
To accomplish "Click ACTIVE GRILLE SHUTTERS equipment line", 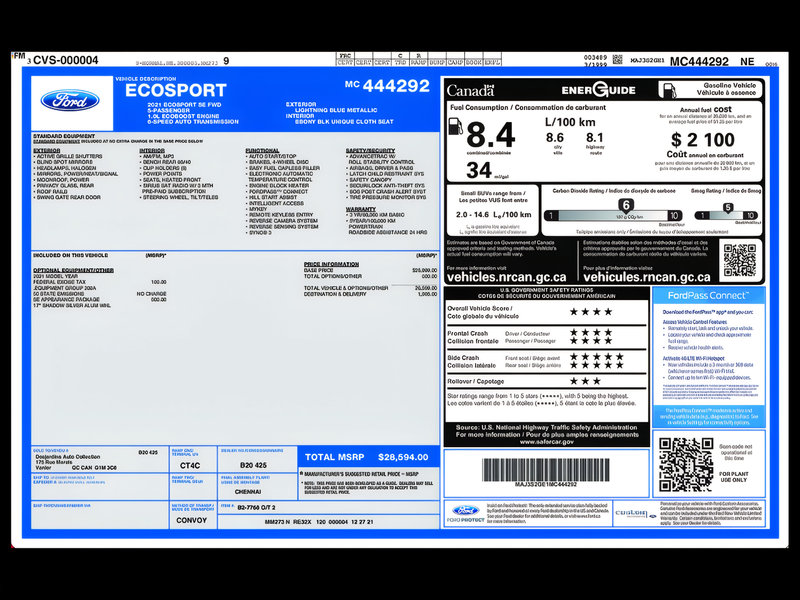I will [x=68, y=156].
